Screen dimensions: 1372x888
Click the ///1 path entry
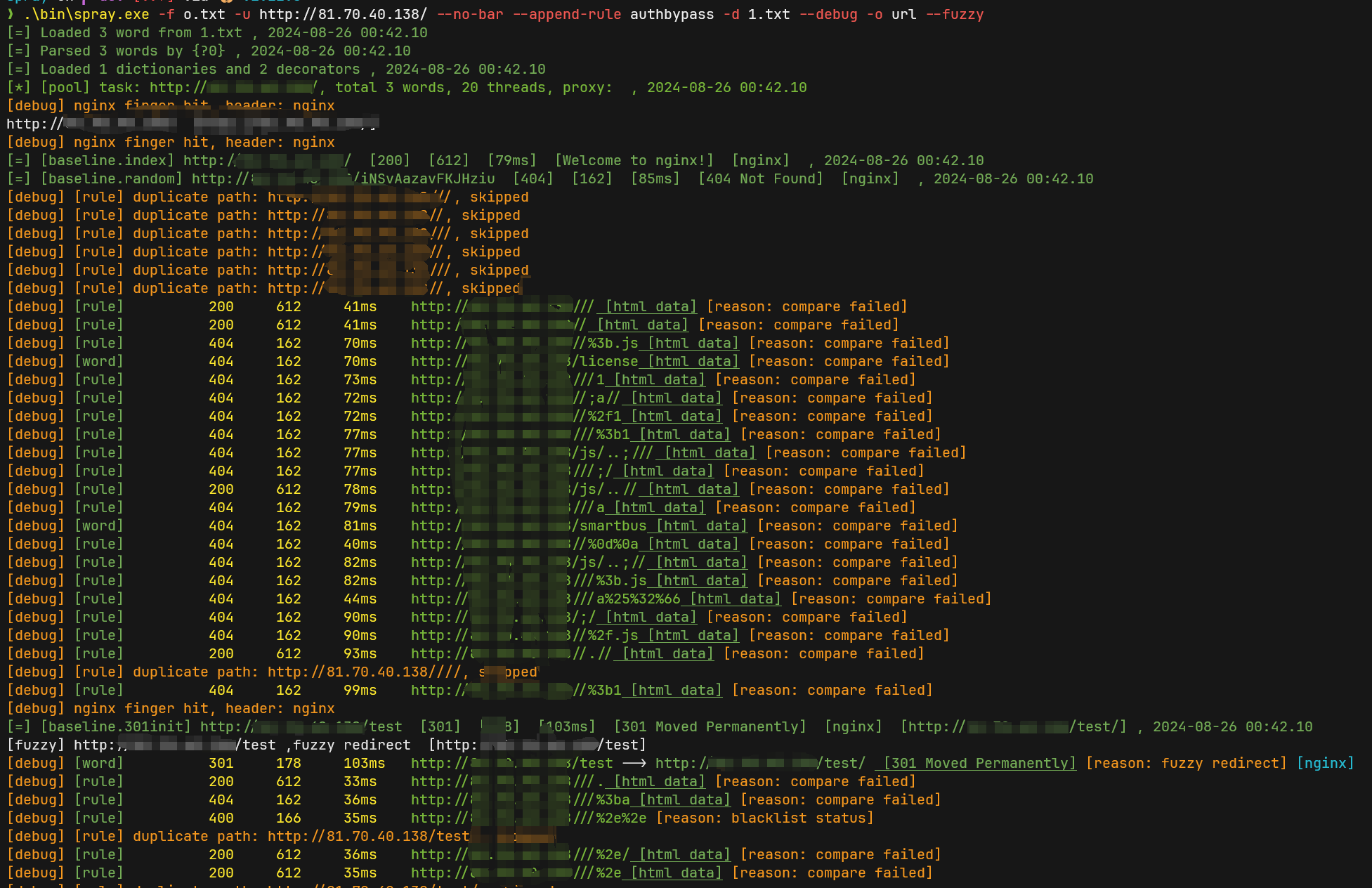(588, 379)
